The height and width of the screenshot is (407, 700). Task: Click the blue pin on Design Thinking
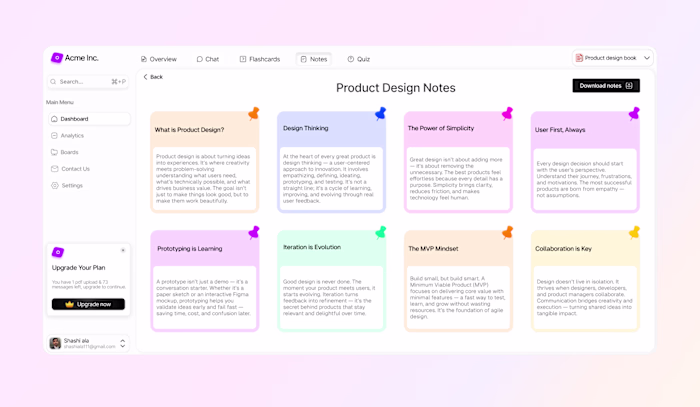[380, 113]
